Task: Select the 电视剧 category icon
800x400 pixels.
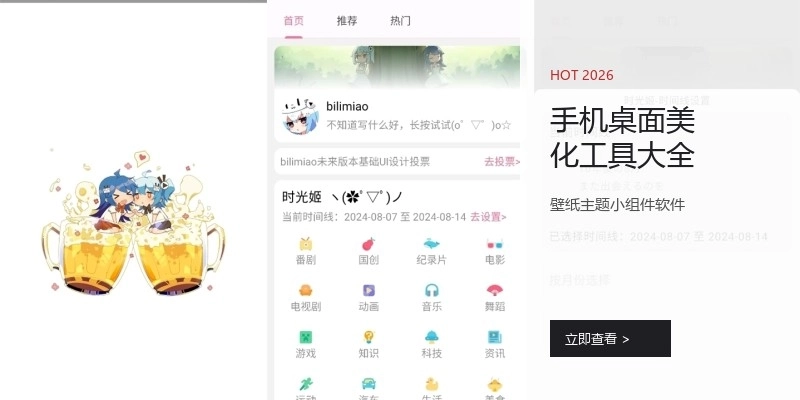Action: pos(306,290)
